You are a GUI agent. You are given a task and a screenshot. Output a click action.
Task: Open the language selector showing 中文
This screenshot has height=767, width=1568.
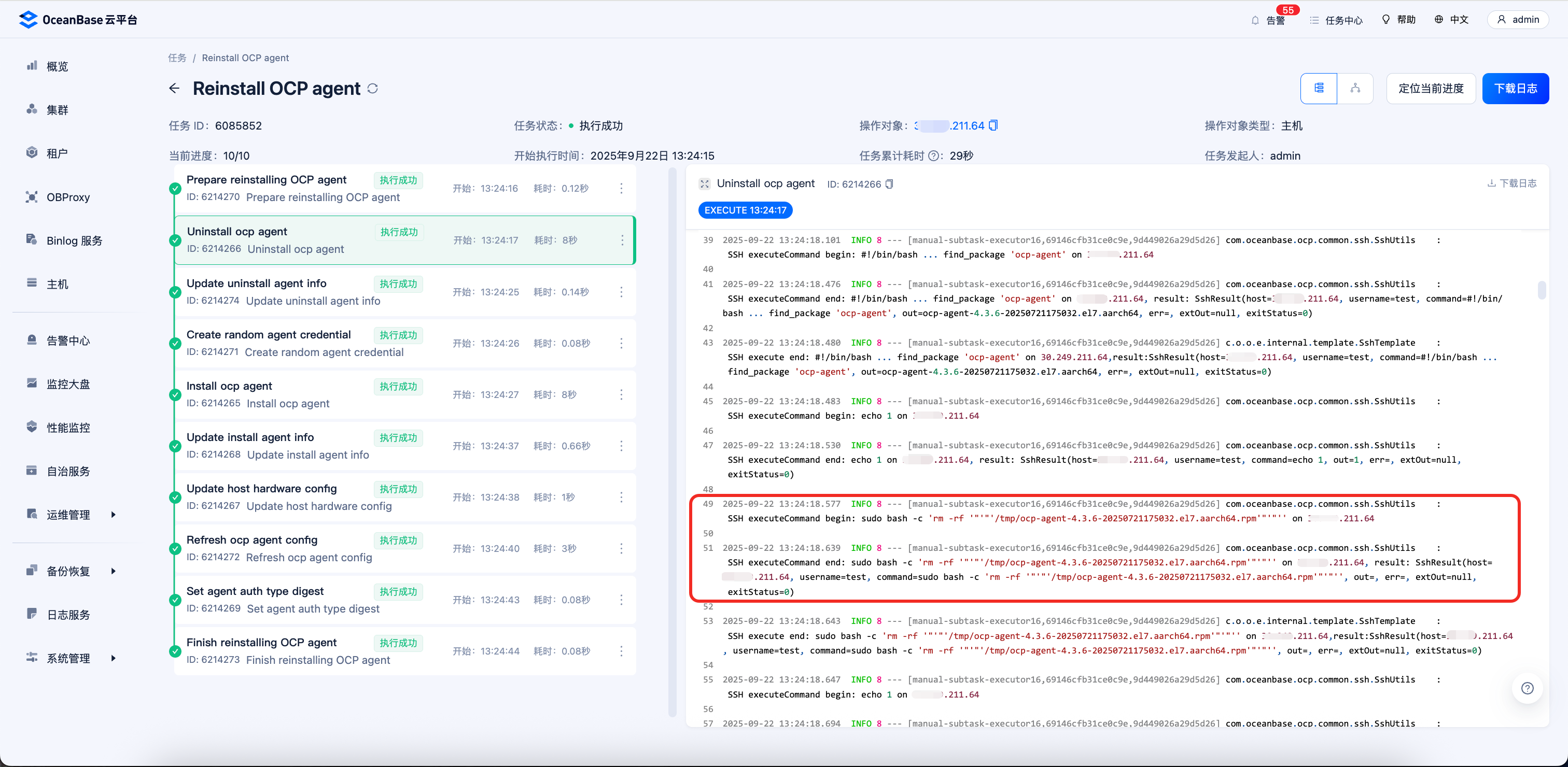click(x=1451, y=20)
